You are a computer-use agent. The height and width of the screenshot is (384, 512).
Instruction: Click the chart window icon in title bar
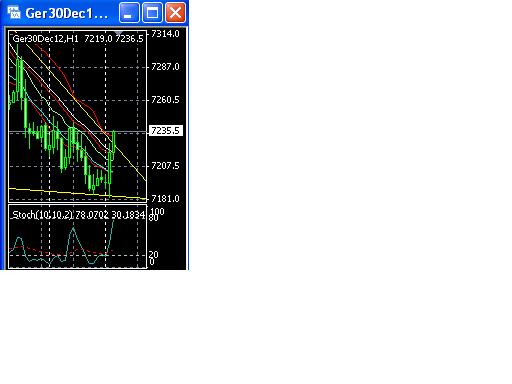(14, 12)
